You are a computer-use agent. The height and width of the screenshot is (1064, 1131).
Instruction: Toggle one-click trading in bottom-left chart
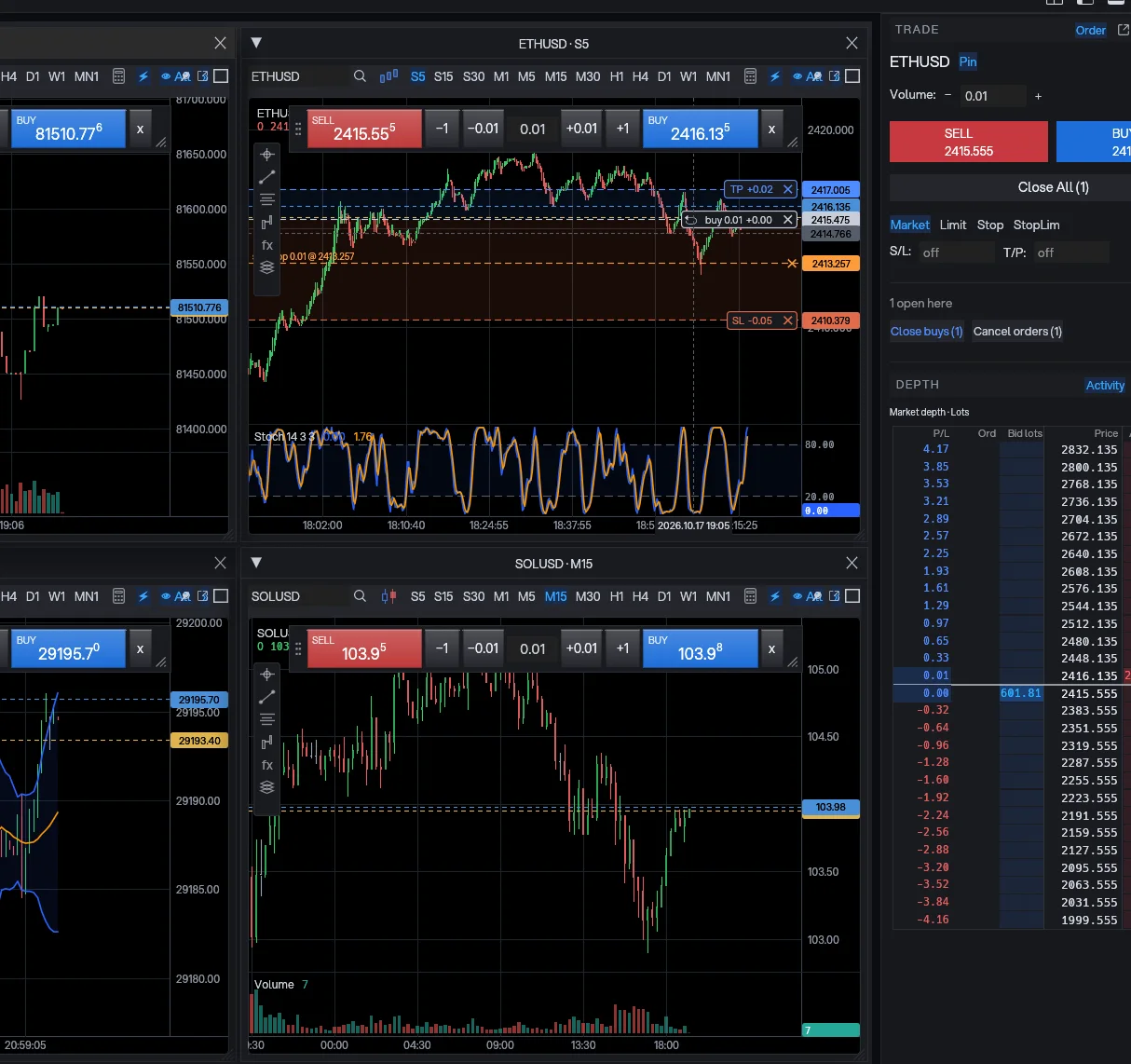pyautogui.click(x=143, y=596)
